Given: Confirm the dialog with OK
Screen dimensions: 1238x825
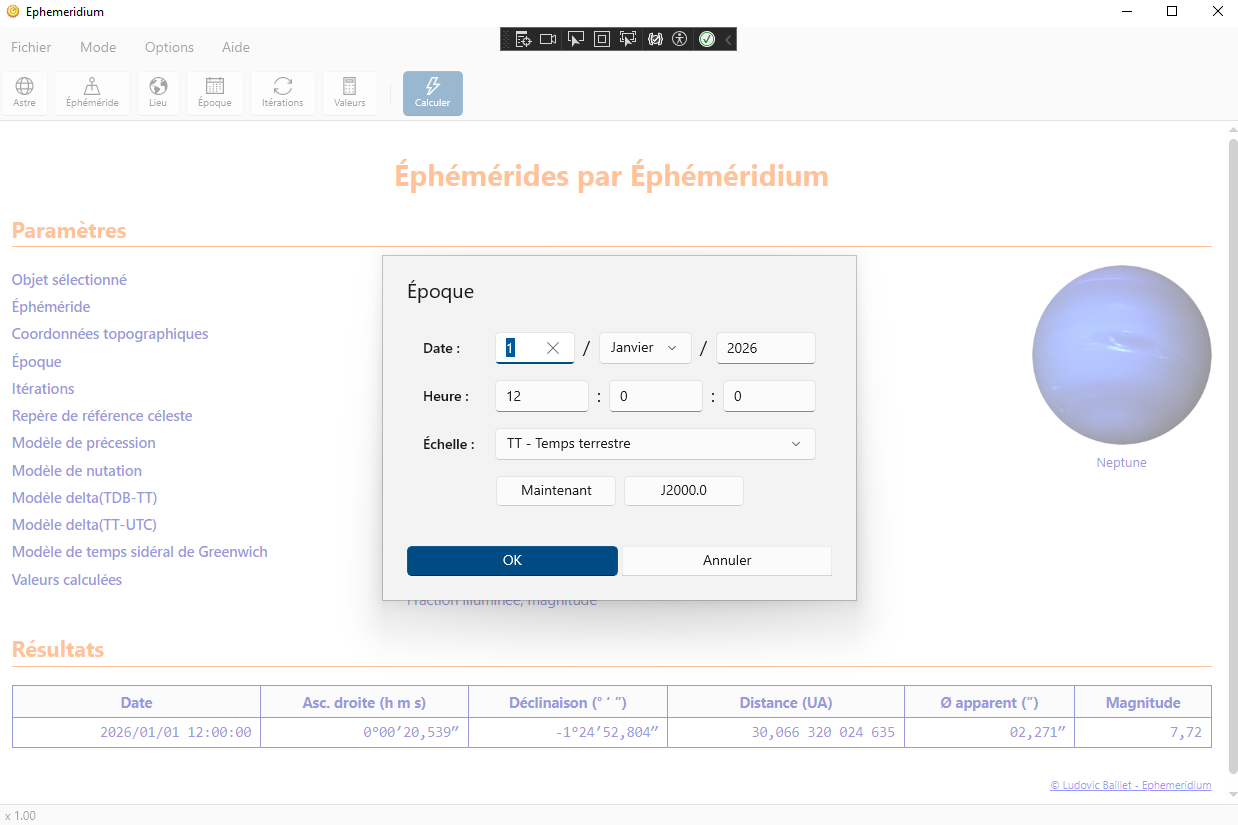Looking at the screenshot, I should tap(512, 561).
